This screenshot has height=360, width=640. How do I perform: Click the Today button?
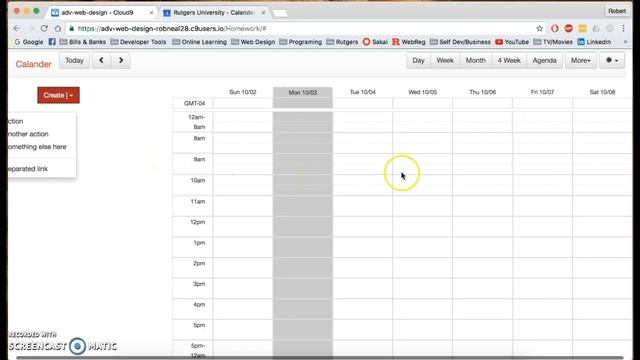click(x=74, y=60)
